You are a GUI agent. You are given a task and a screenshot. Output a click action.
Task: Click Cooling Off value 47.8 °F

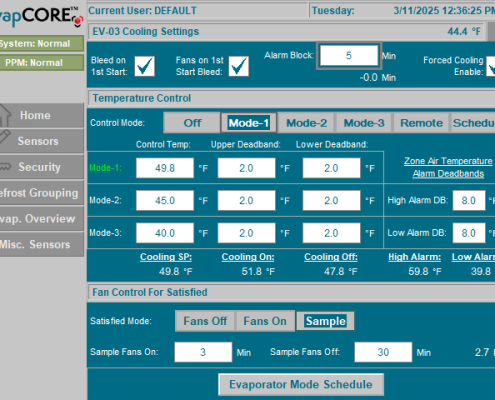(340, 271)
